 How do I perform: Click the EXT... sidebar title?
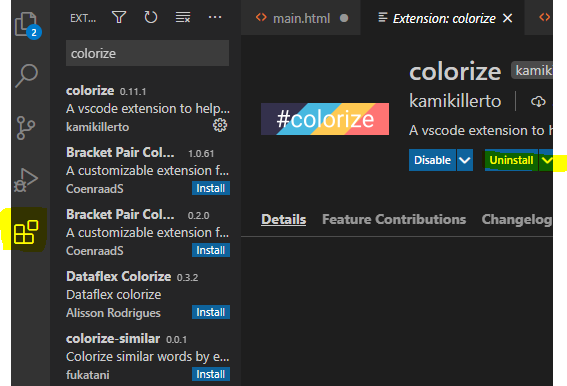coord(83,18)
